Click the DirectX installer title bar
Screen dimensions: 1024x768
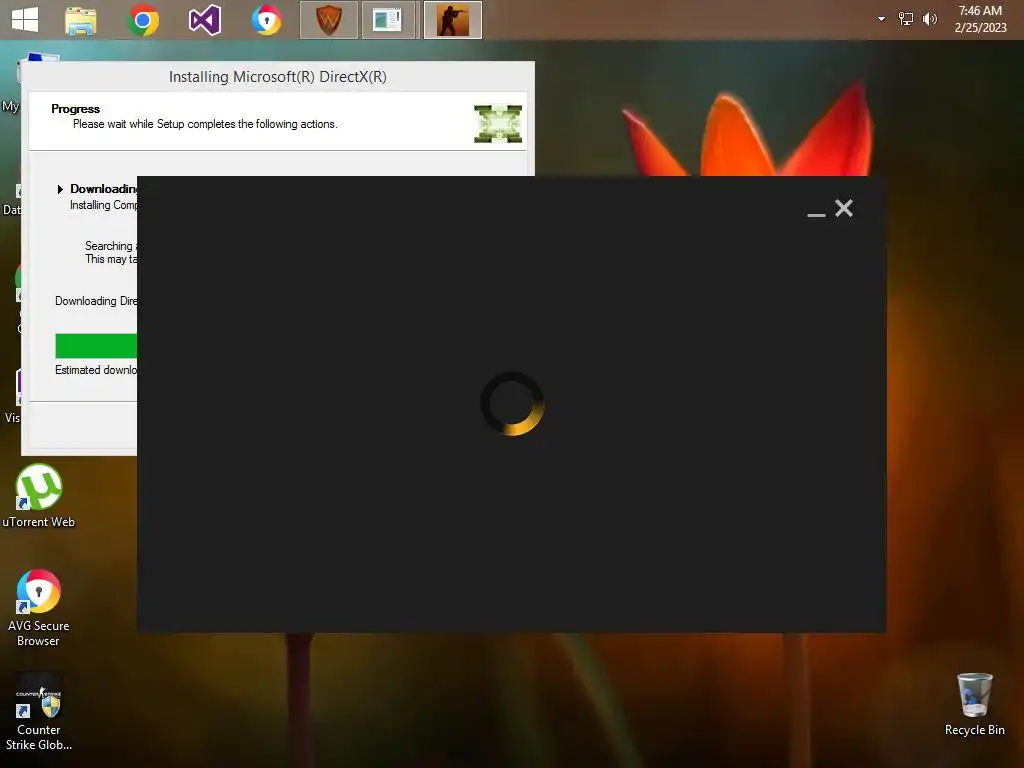(x=278, y=76)
